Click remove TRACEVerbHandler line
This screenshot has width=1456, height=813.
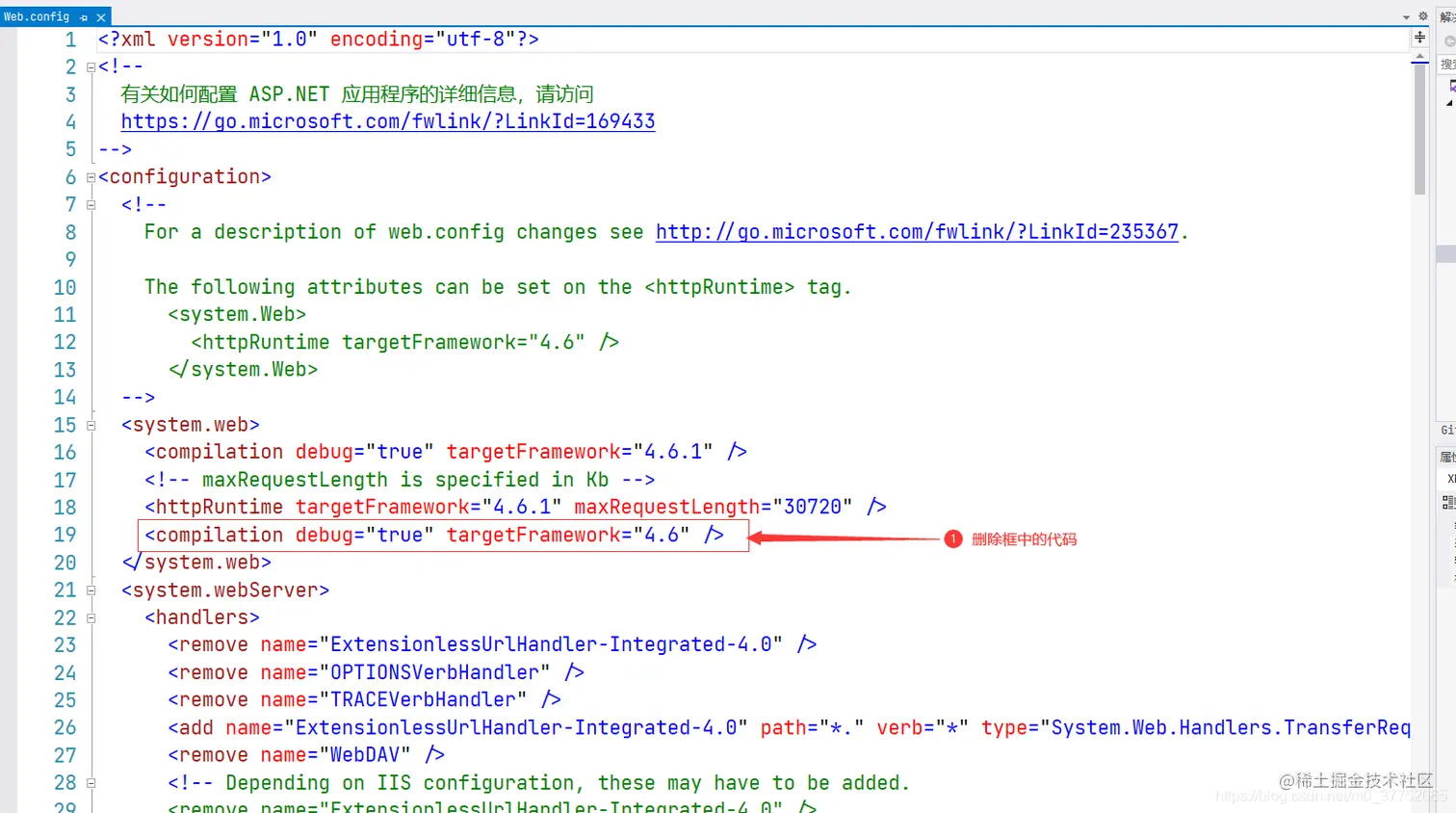(364, 700)
